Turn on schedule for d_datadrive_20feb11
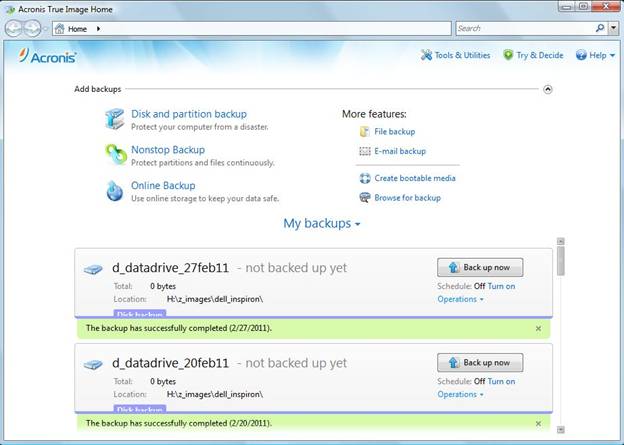The image size is (624, 445). click(502, 381)
